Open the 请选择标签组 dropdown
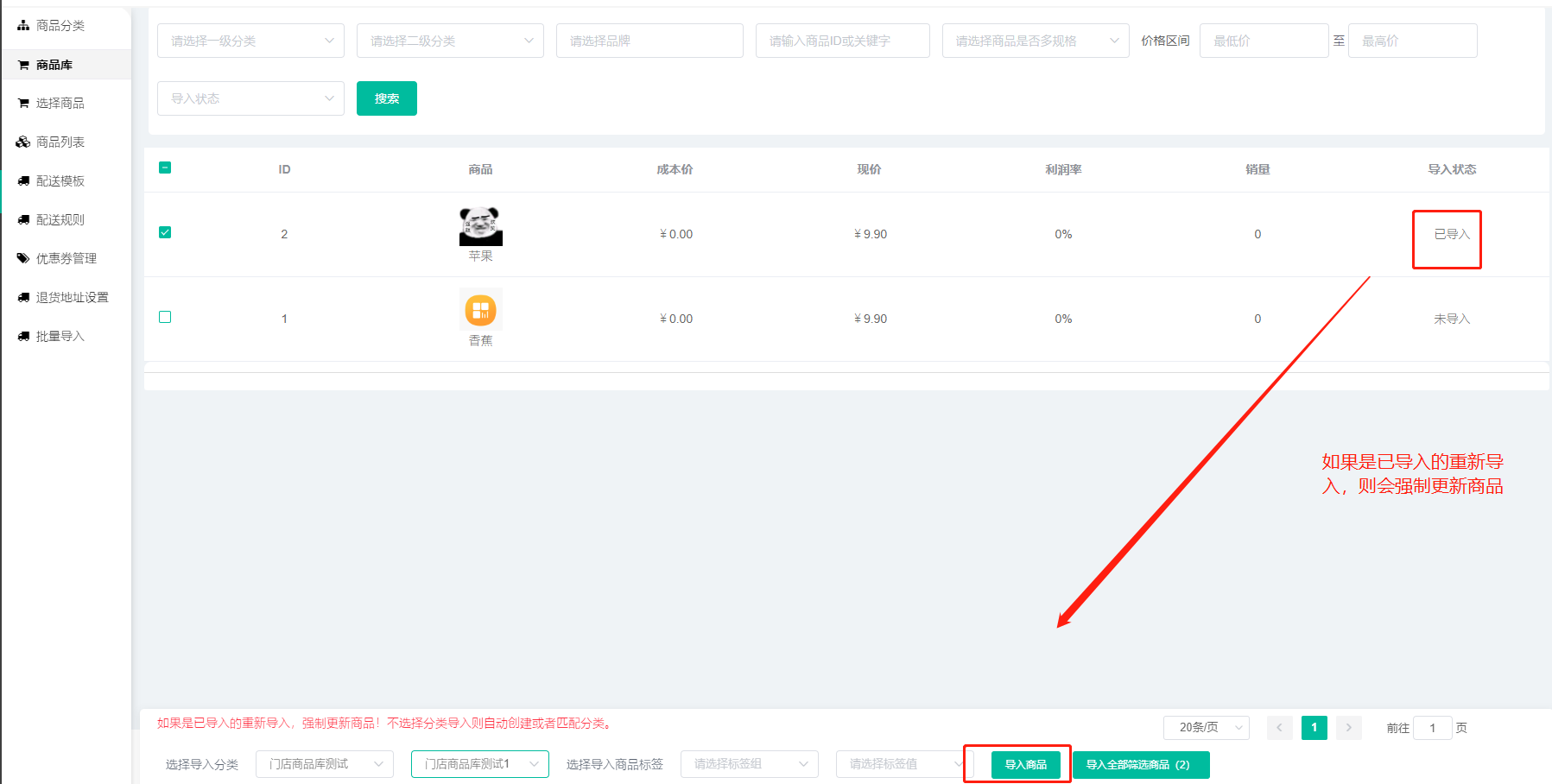The image size is (1552, 784). click(x=750, y=764)
